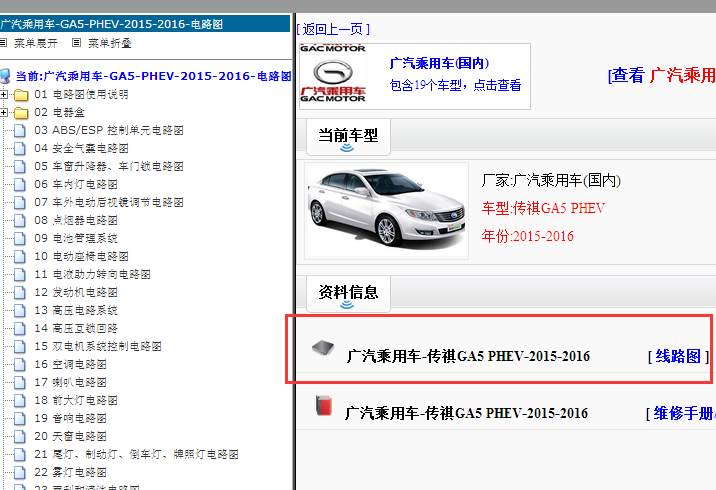Viewport: 716px width, 490px height.
Task: Click document icon for 12 发动机电路图
Action: [x=20, y=292]
